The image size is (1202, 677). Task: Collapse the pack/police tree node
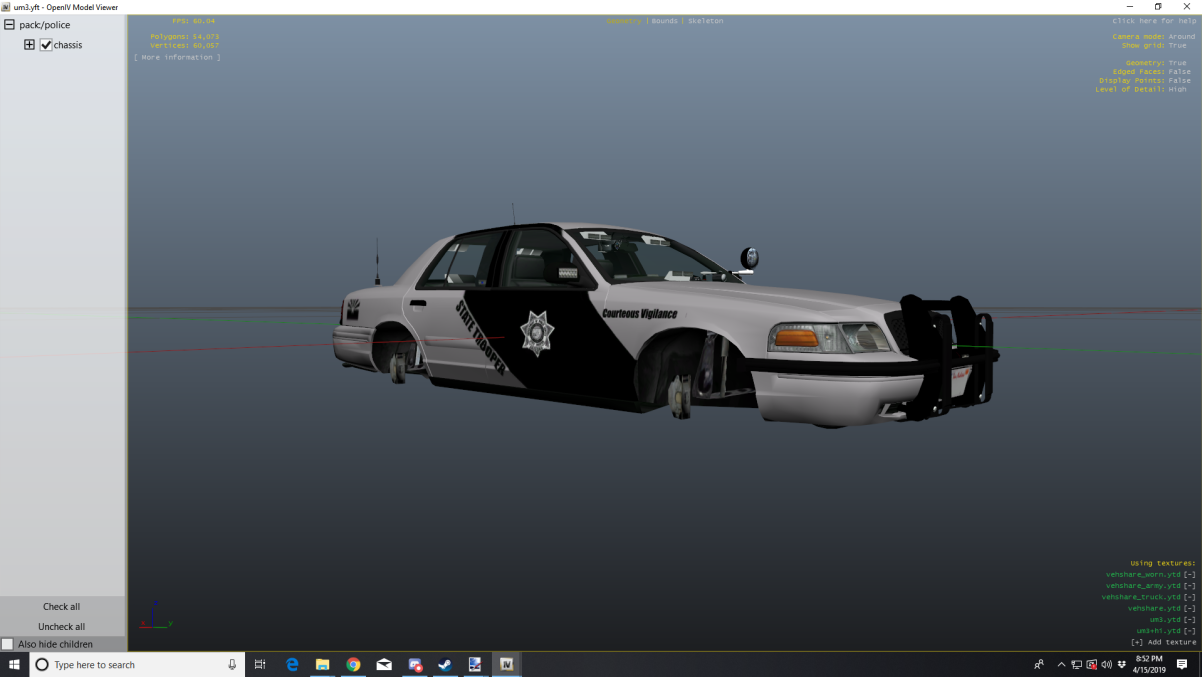pos(9,25)
